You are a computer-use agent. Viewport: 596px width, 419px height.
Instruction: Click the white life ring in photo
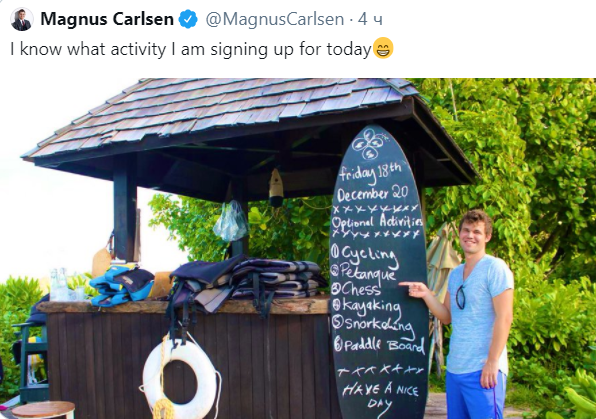(x=180, y=378)
